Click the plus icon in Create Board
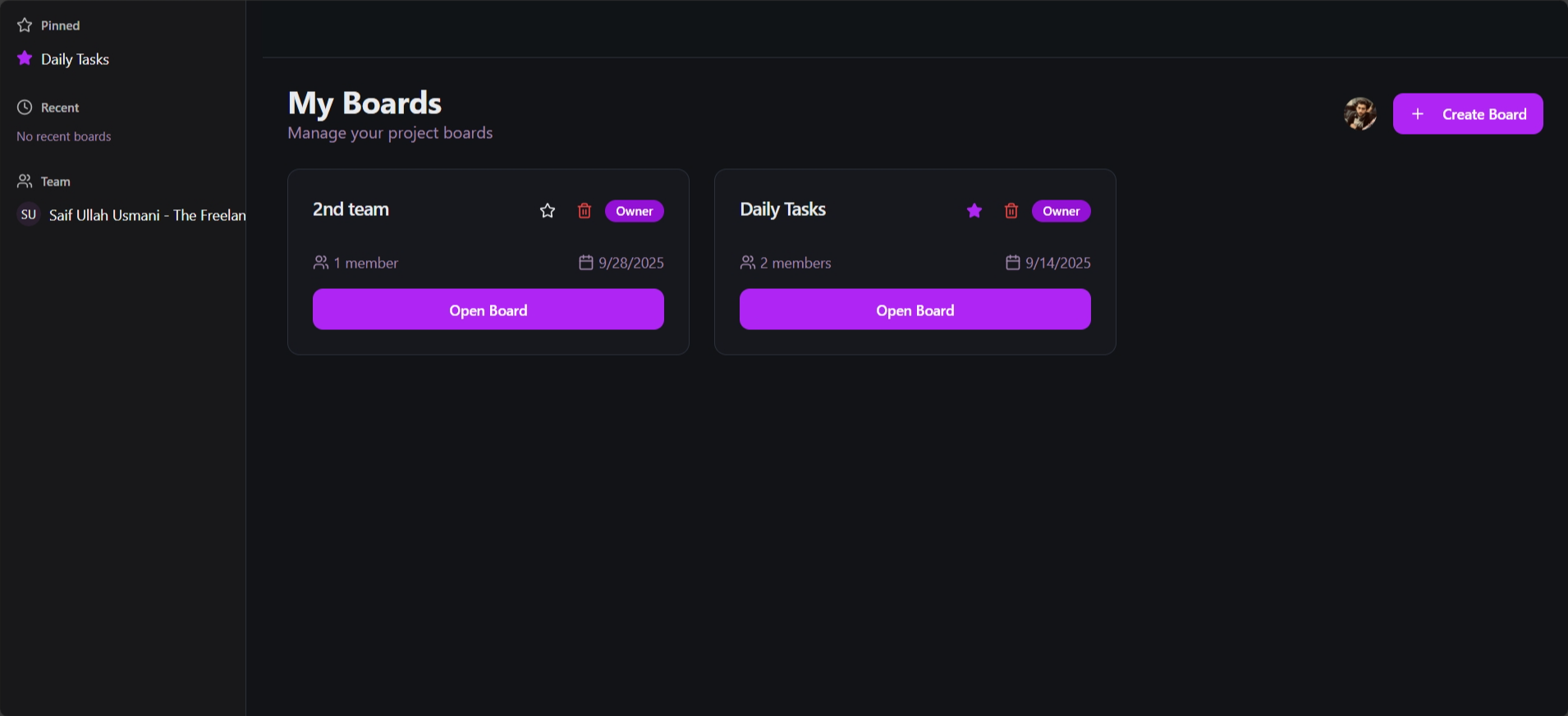 [1418, 114]
